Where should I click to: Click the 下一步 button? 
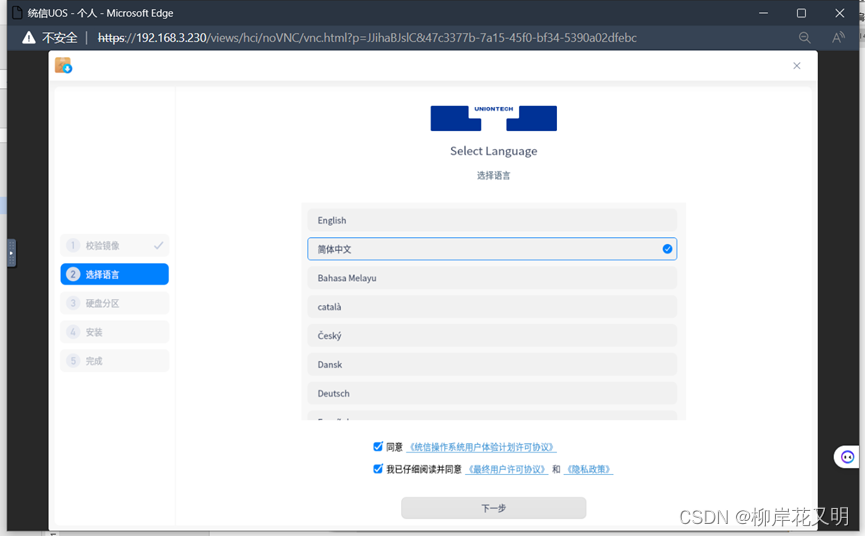coord(493,508)
